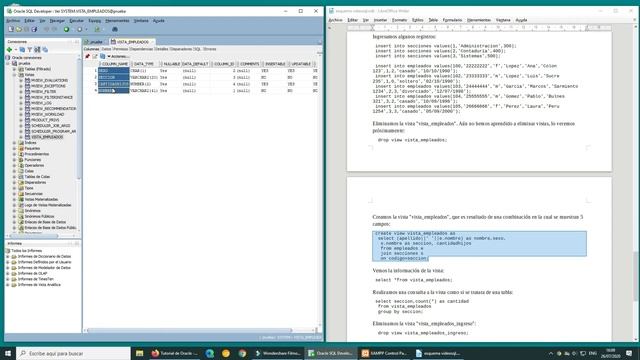Expand Procedimientos tree node
The width and height of the screenshot is (640, 360).
[x=15, y=154]
